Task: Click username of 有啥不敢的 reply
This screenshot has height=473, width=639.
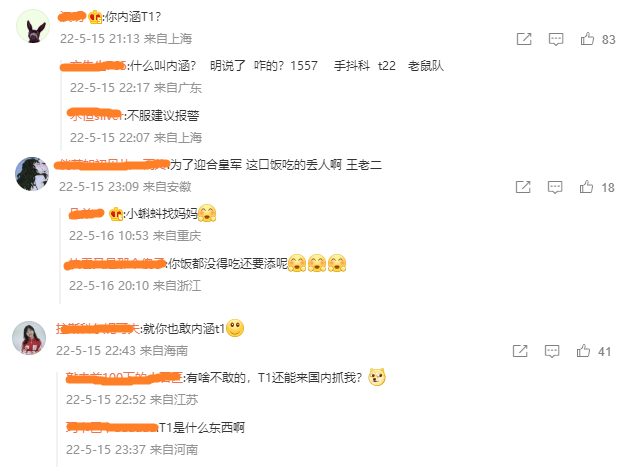Action: point(124,378)
